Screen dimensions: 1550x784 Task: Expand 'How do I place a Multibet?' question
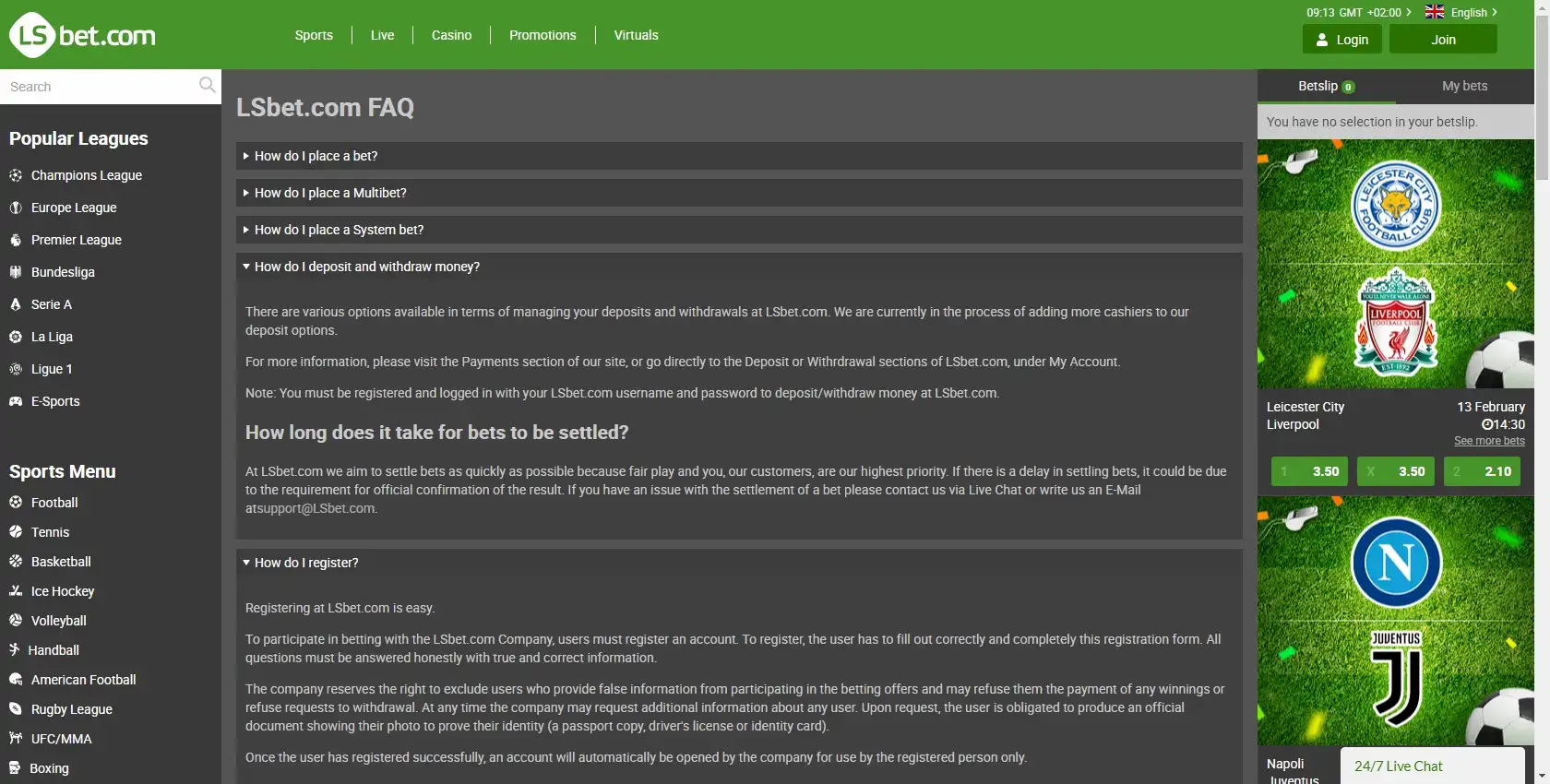pyautogui.click(x=330, y=193)
